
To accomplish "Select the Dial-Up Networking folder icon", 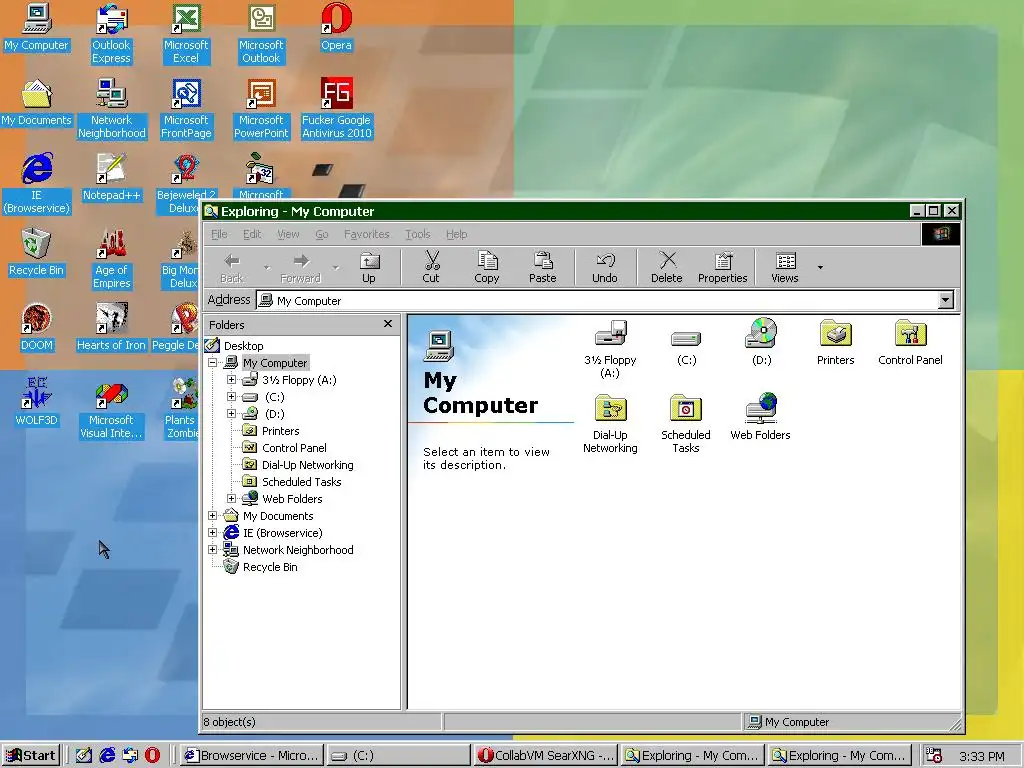I will pos(610,409).
